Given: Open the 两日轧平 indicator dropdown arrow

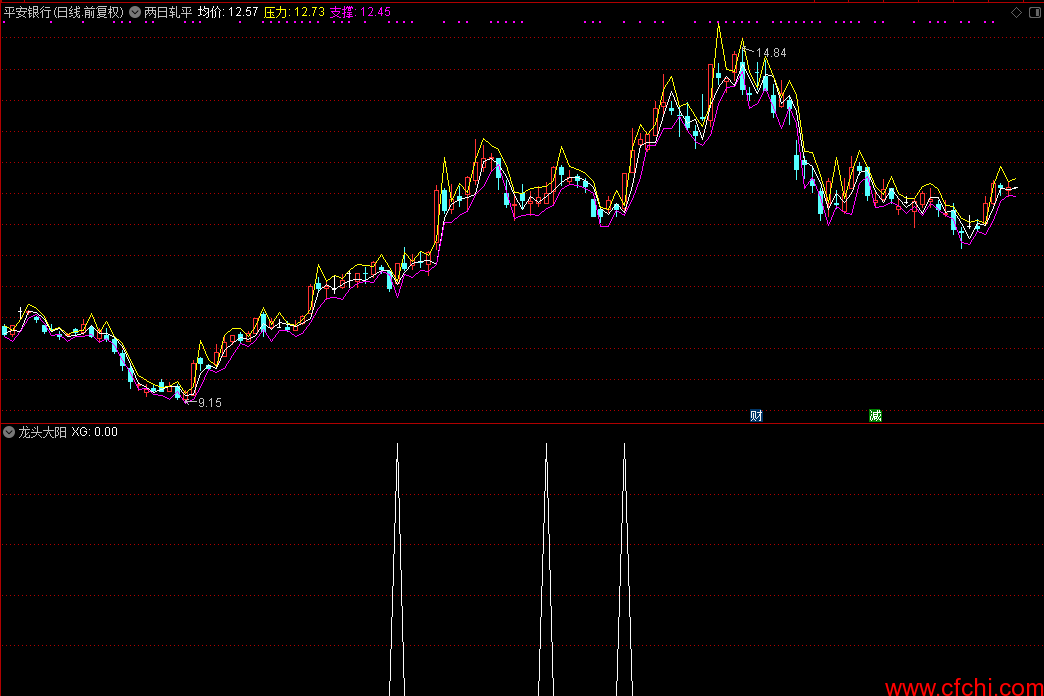Looking at the screenshot, I should click(x=135, y=12).
